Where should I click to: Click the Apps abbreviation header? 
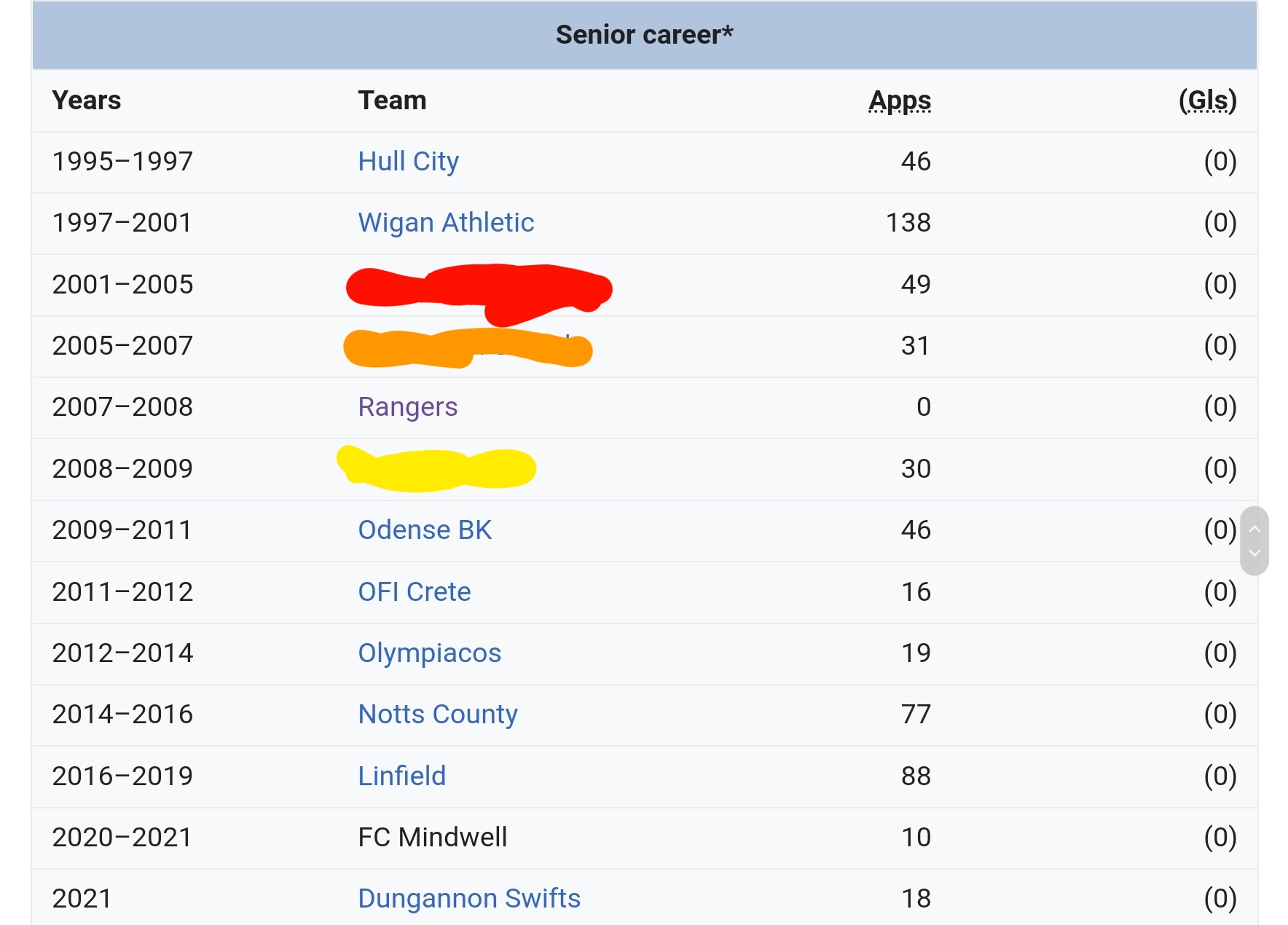[x=900, y=101]
